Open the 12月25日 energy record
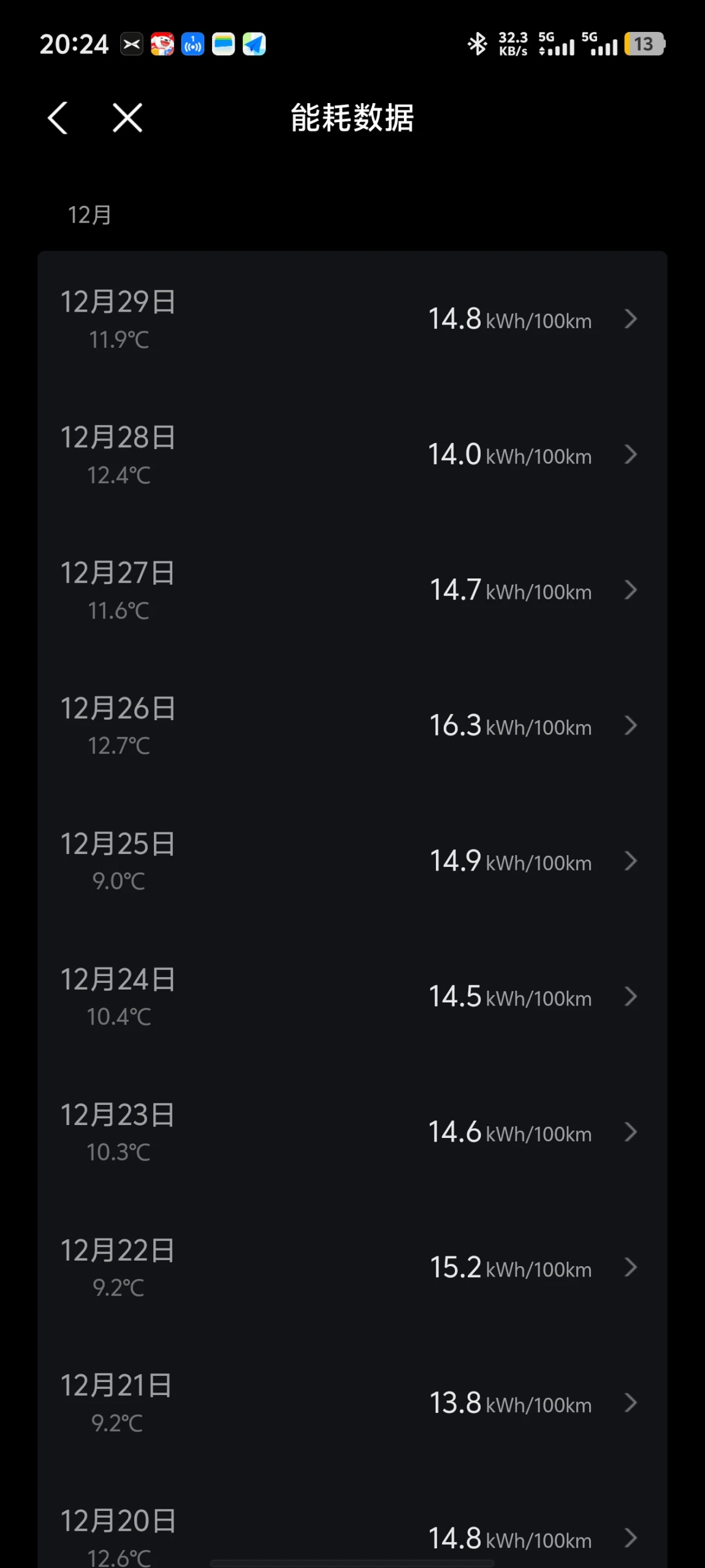 point(352,861)
